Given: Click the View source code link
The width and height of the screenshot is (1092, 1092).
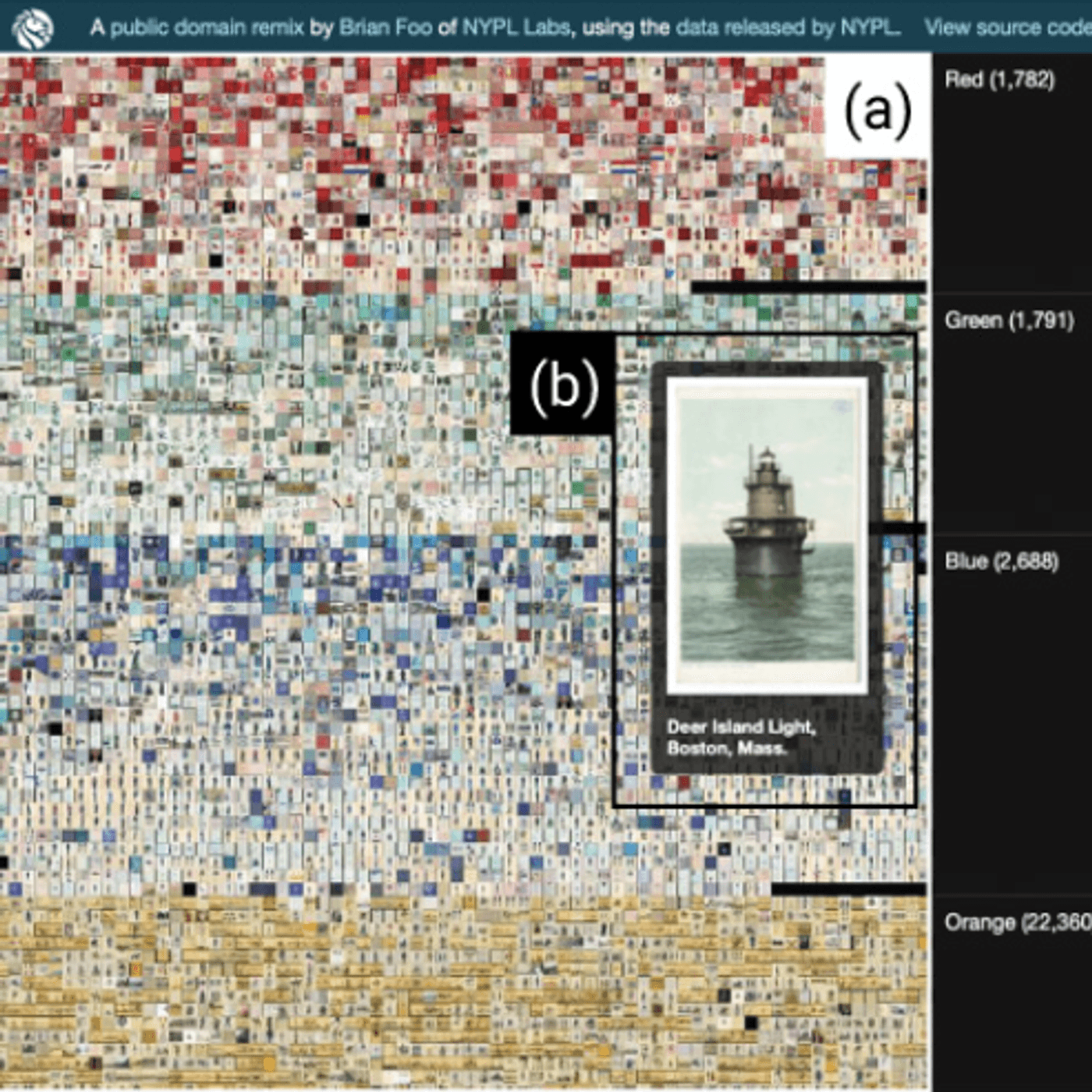Looking at the screenshot, I should coord(1008,28).
